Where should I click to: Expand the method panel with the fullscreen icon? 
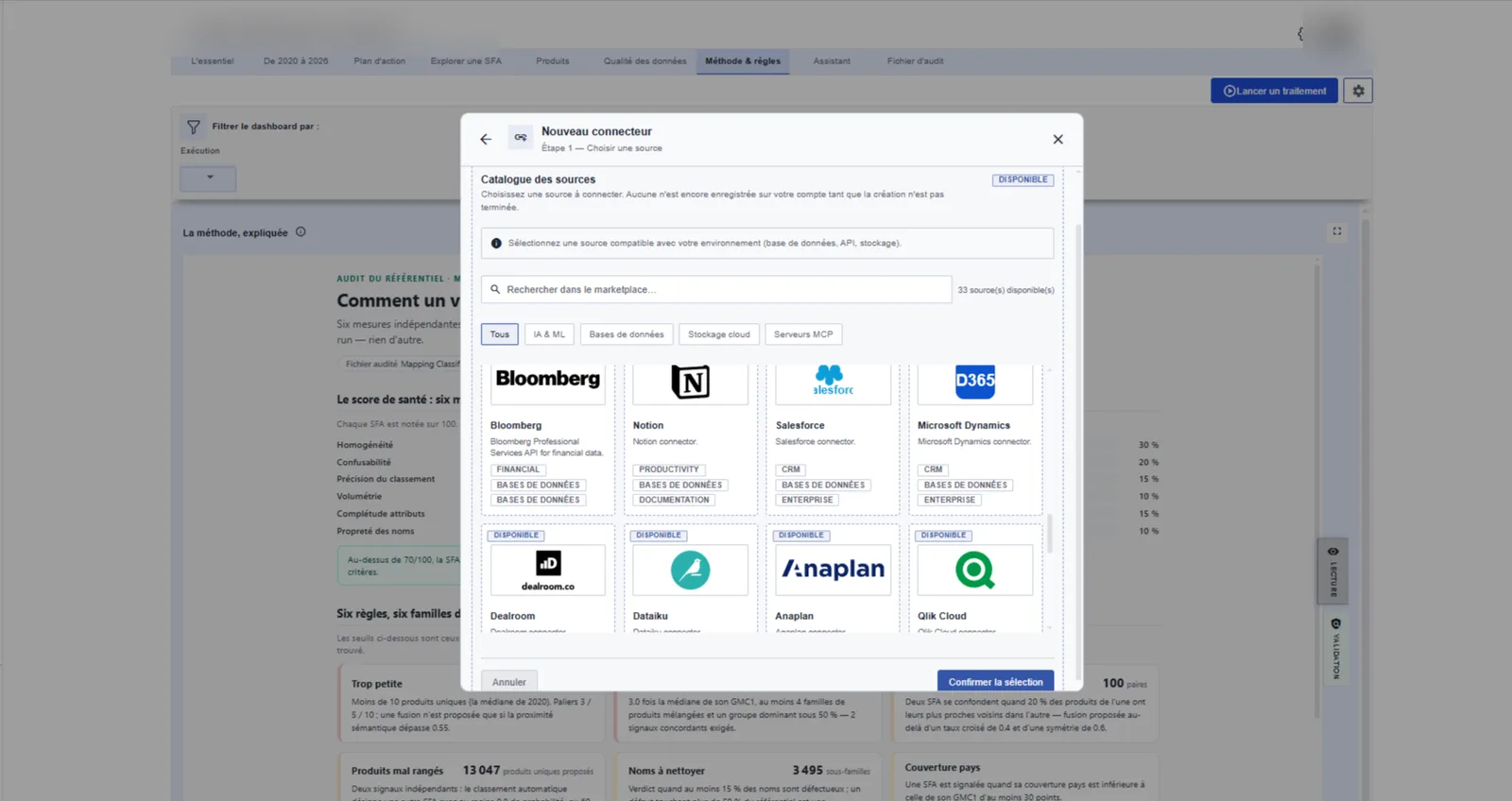coord(1337,230)
